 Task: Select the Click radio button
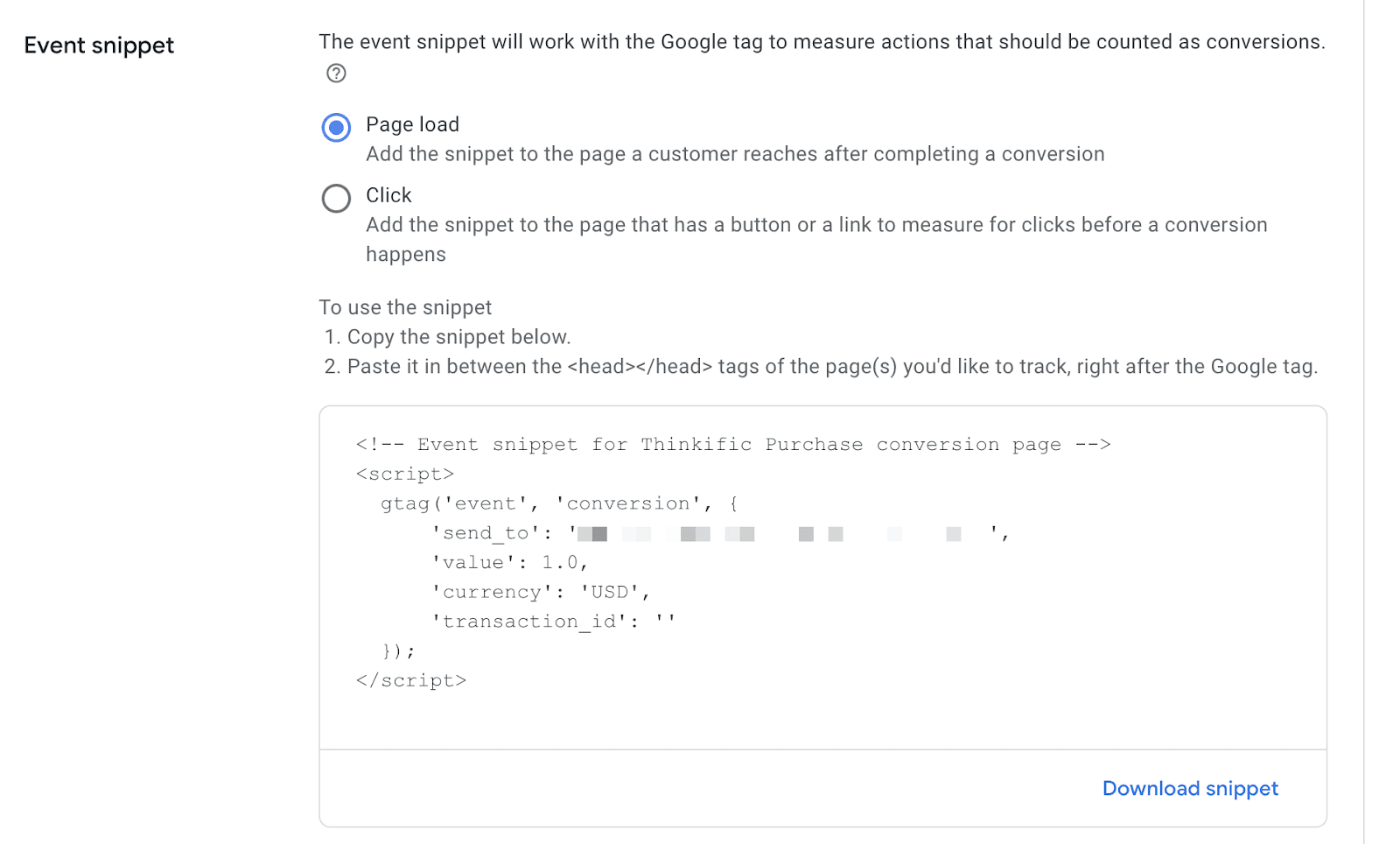pyautogui.click(x=336, y=199)
